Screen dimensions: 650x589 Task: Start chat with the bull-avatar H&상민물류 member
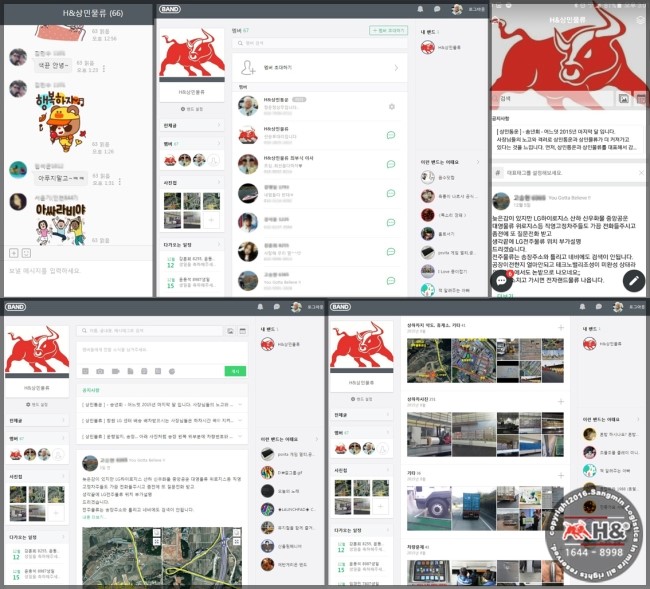pyautogui.click(x=390, y=135)
